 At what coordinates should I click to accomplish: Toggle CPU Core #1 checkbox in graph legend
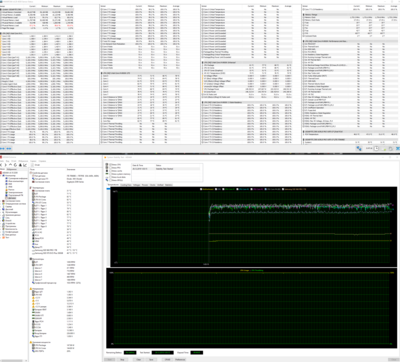click(223, 189)
